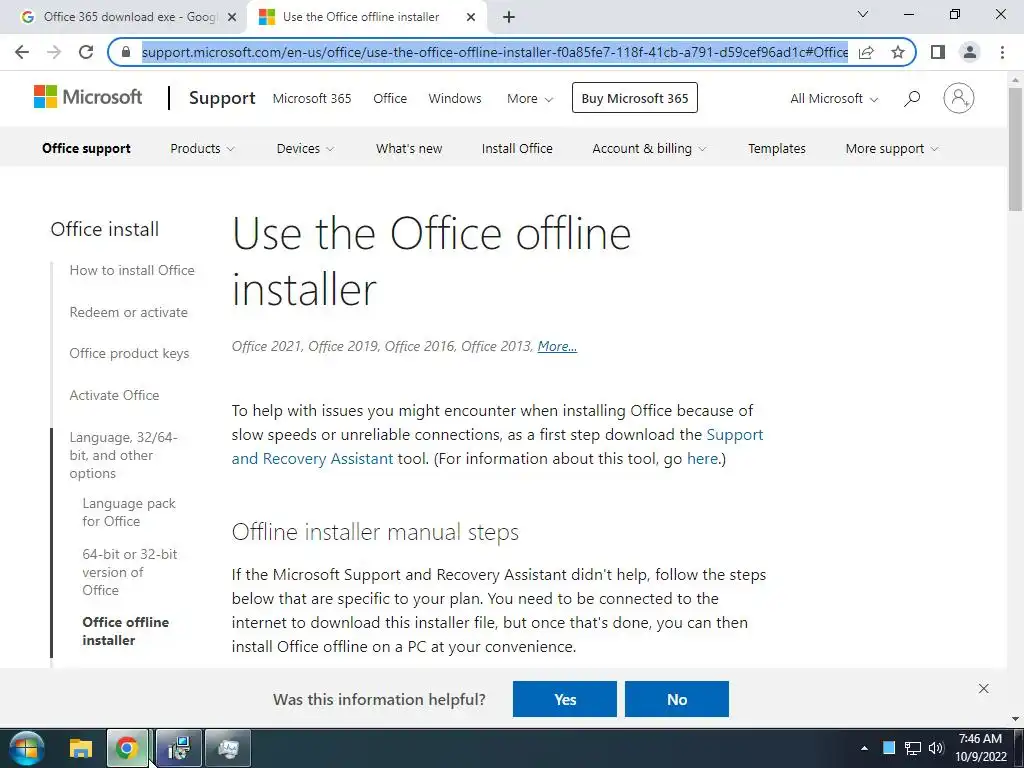The width and height of the screenshot is (1024, 768).
Task: Open site search magnifier icon
Action: click(x=912, y=99)
